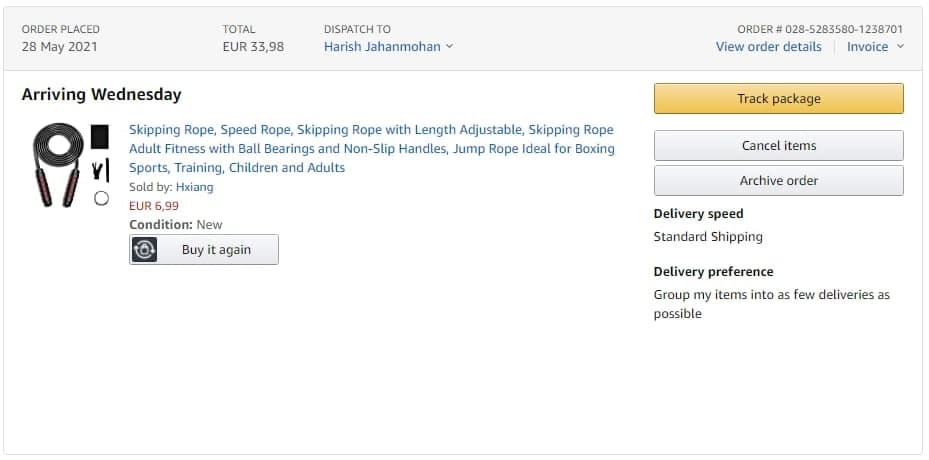Click the Buy it again circular arrows icon
Viewport: 929px width, 460px height.
(145, 250)
